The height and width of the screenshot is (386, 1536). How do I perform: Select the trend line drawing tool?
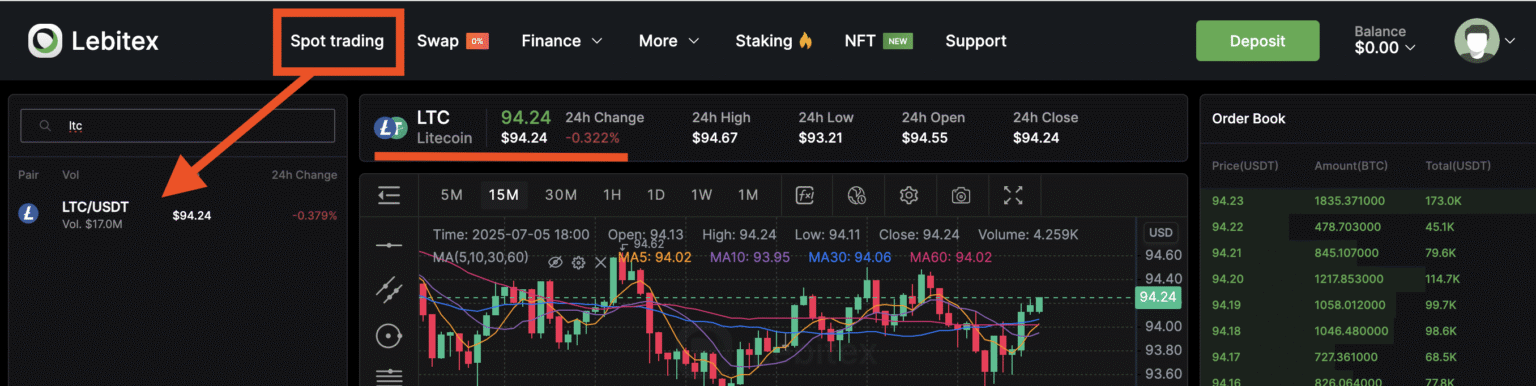[389, 290]
